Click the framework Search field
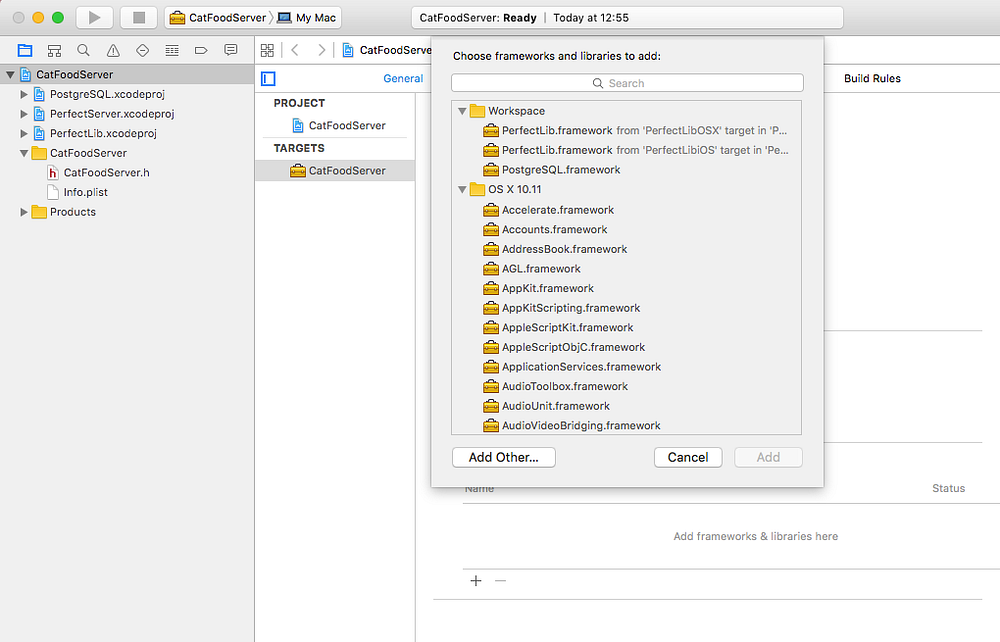This screenshot has width=1000, height=642. coord(627,83)
